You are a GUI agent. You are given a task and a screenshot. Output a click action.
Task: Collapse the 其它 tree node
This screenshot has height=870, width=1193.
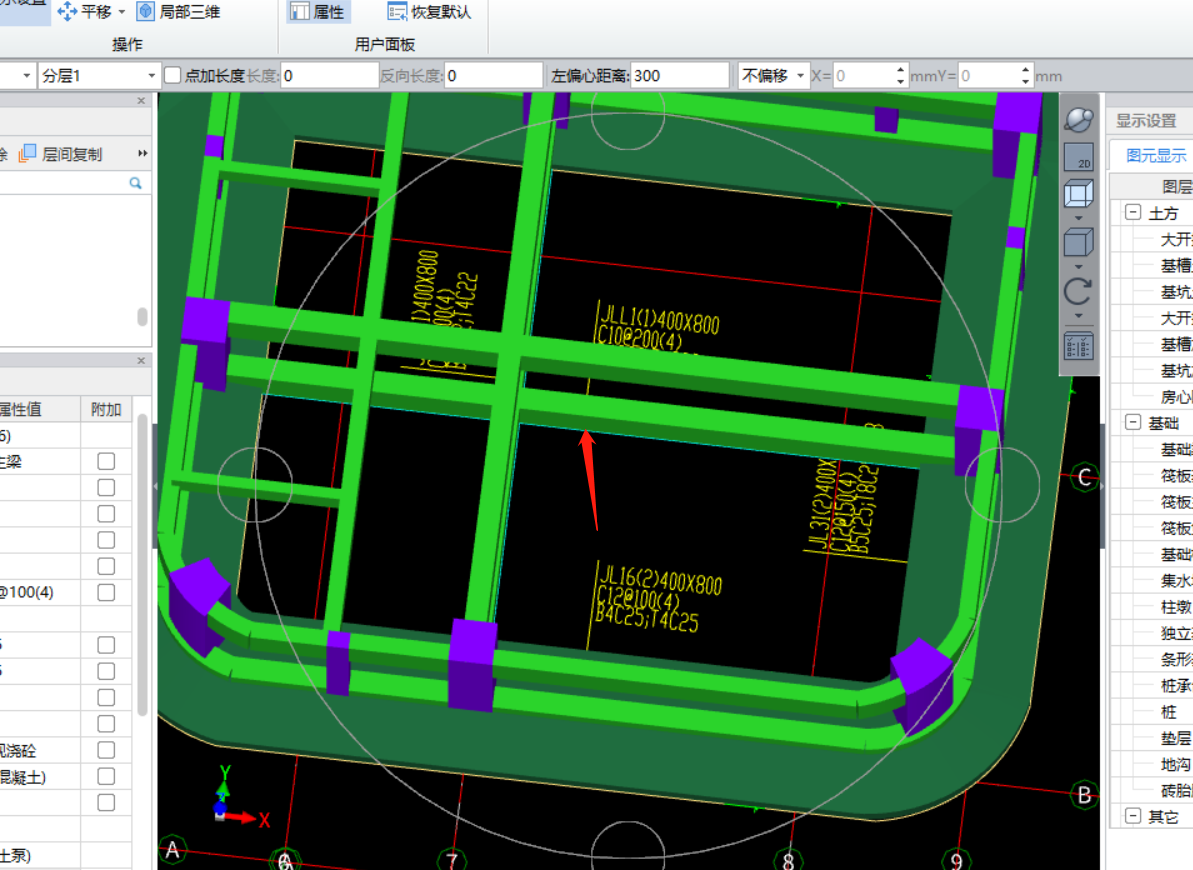point(1133,816)
